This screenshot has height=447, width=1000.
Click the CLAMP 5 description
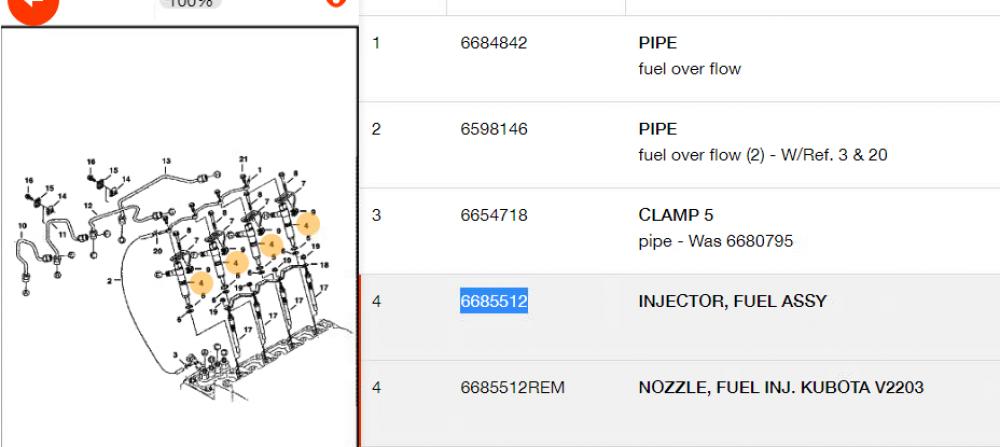tap(675, 215)
